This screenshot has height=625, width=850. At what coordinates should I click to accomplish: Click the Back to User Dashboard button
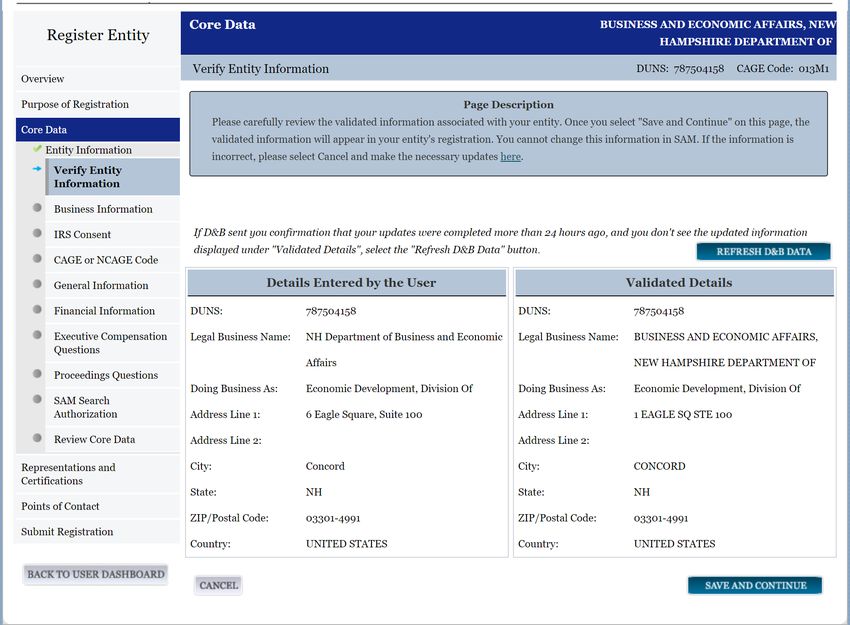coord(96,574)
